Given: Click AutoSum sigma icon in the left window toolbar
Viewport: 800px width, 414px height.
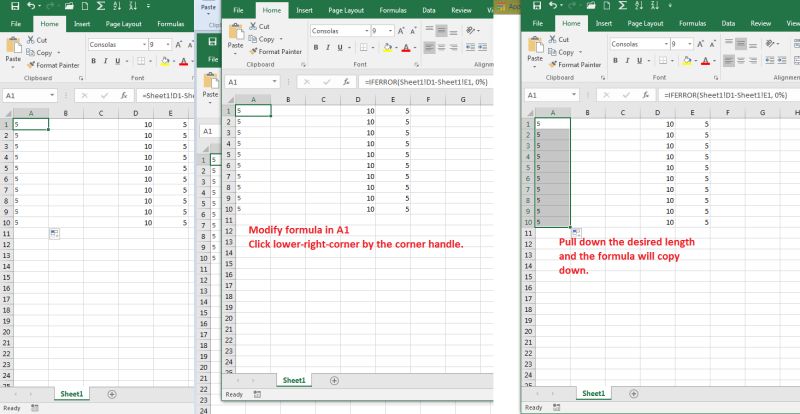Looking at the screenshot, I should [102, 7].
